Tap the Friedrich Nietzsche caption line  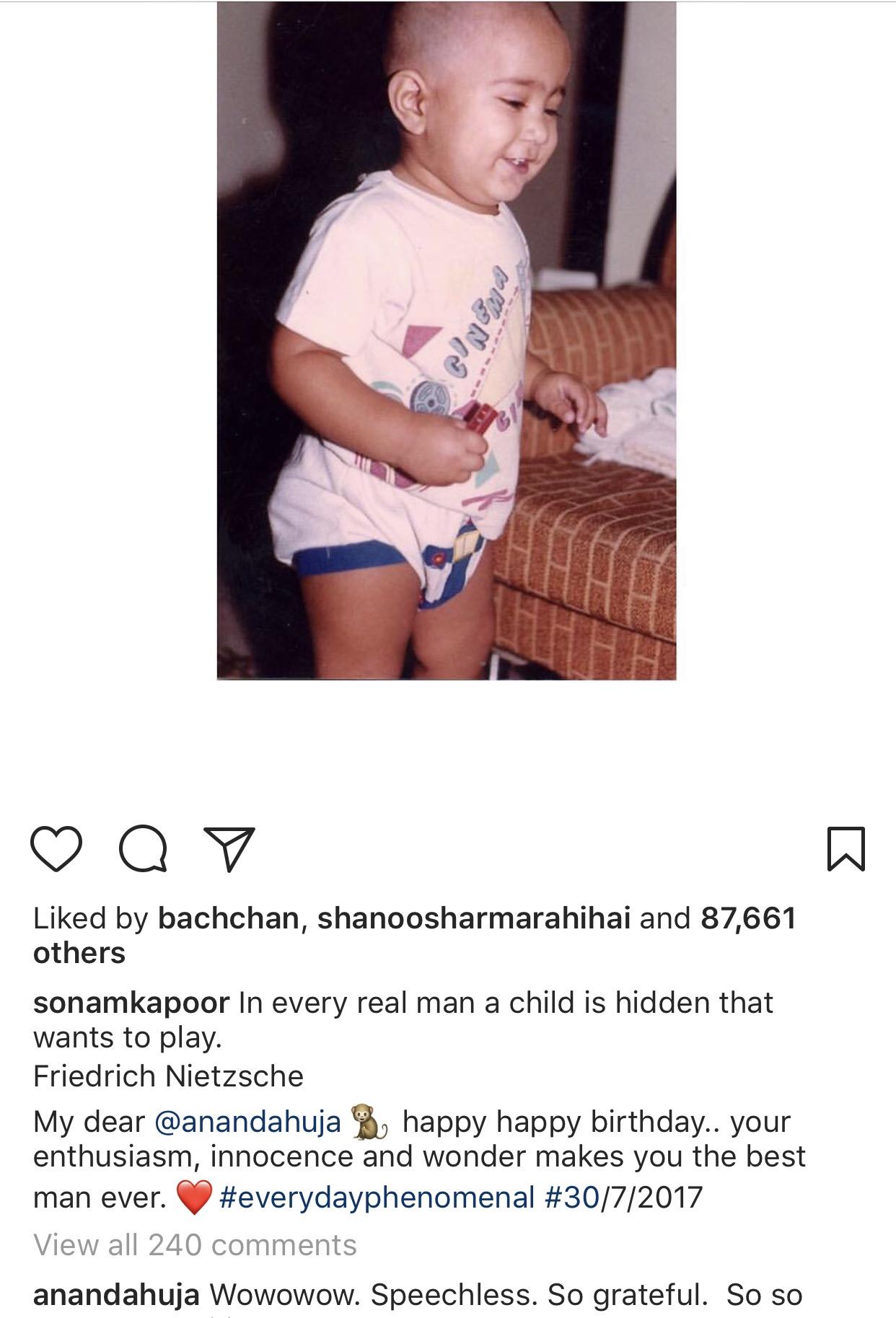point(168,1076)
